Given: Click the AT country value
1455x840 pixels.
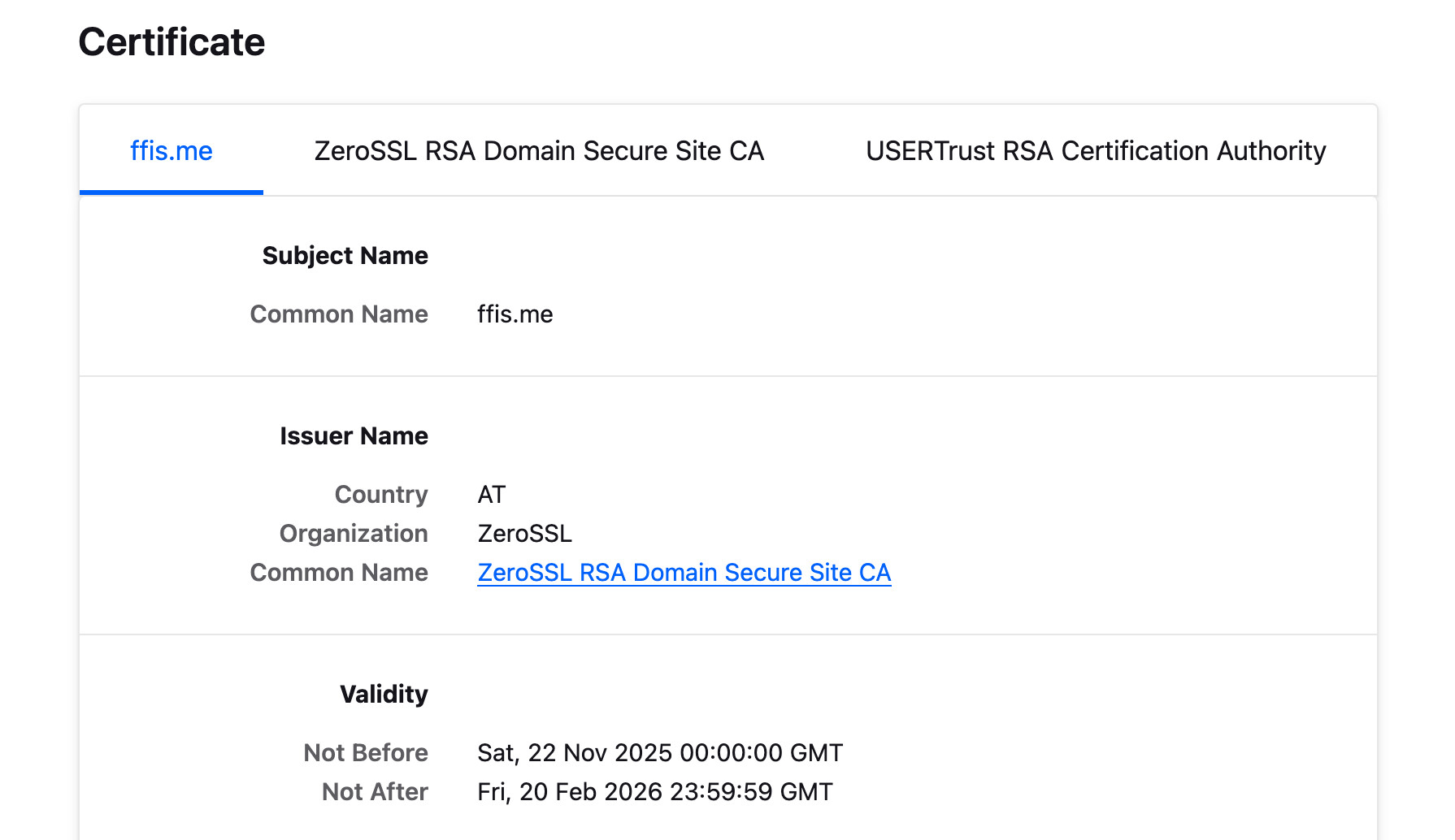Looking at the screenshot, I should coord(491,495).
